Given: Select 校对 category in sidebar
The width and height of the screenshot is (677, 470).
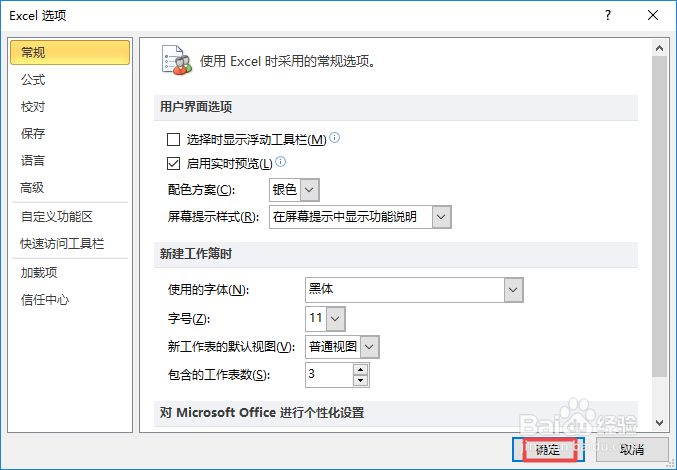Looking at the screenshot, I should click(70, 107).
